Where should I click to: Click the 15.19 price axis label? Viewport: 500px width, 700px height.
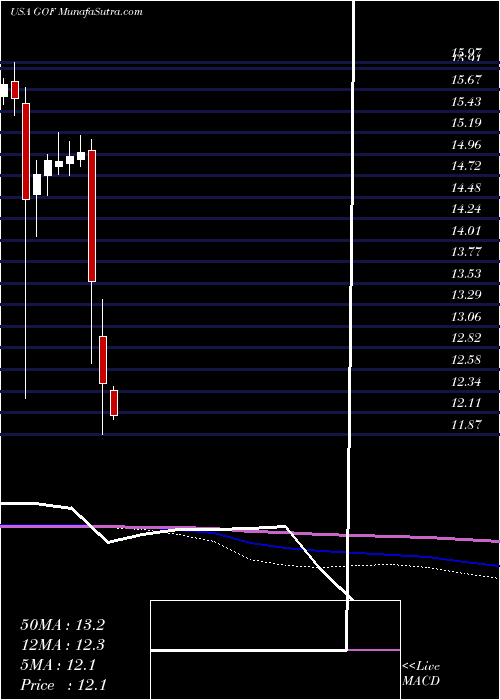tap(467, 122)
